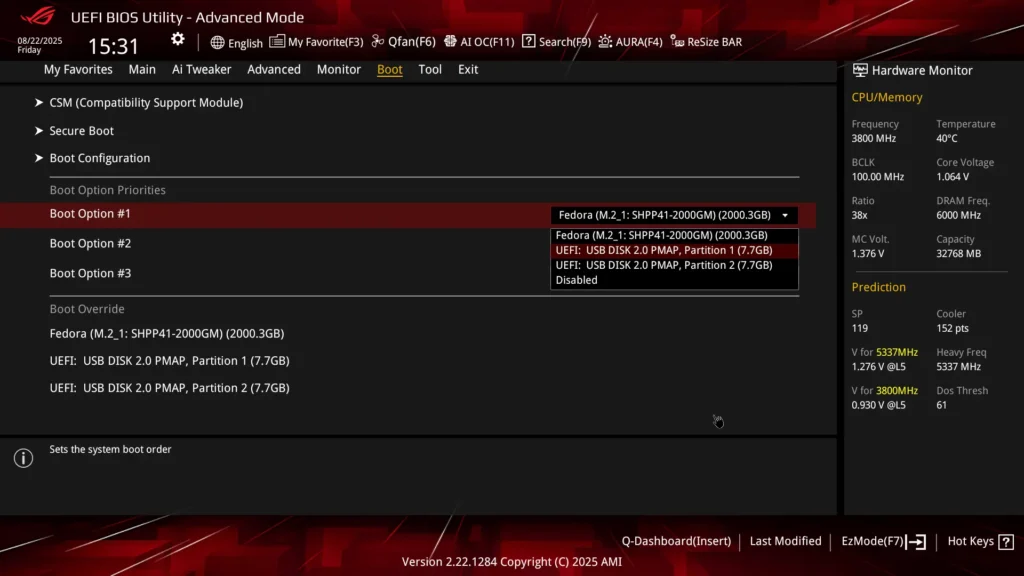Open My Favorite(F3) from top bar
Viewport: 1024px width, 576px height.
(326, 42)
